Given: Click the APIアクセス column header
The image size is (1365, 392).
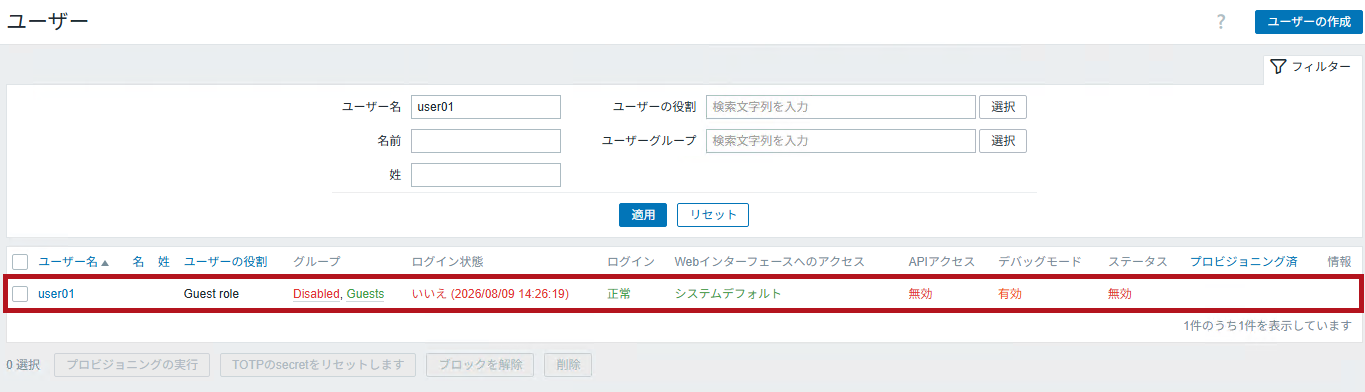Looking at the screenshot, I should pos(941,262).
